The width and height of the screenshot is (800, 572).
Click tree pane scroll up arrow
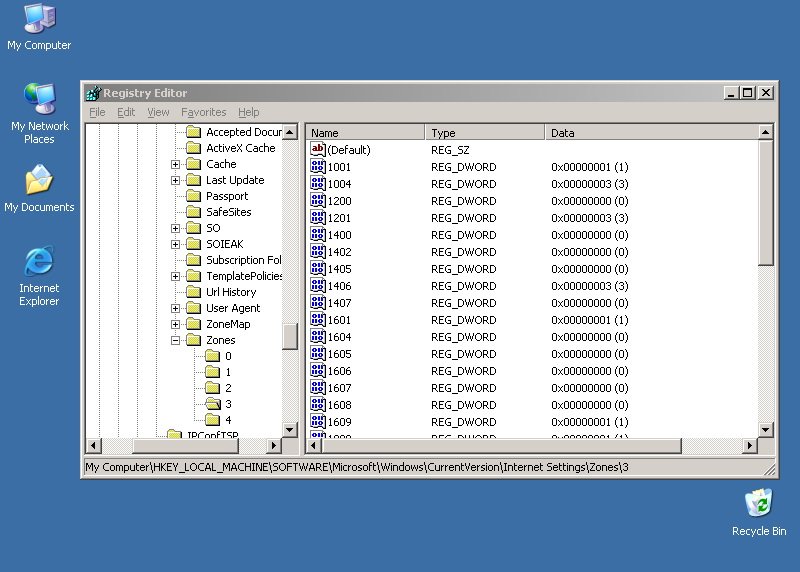tap(290, 132)
